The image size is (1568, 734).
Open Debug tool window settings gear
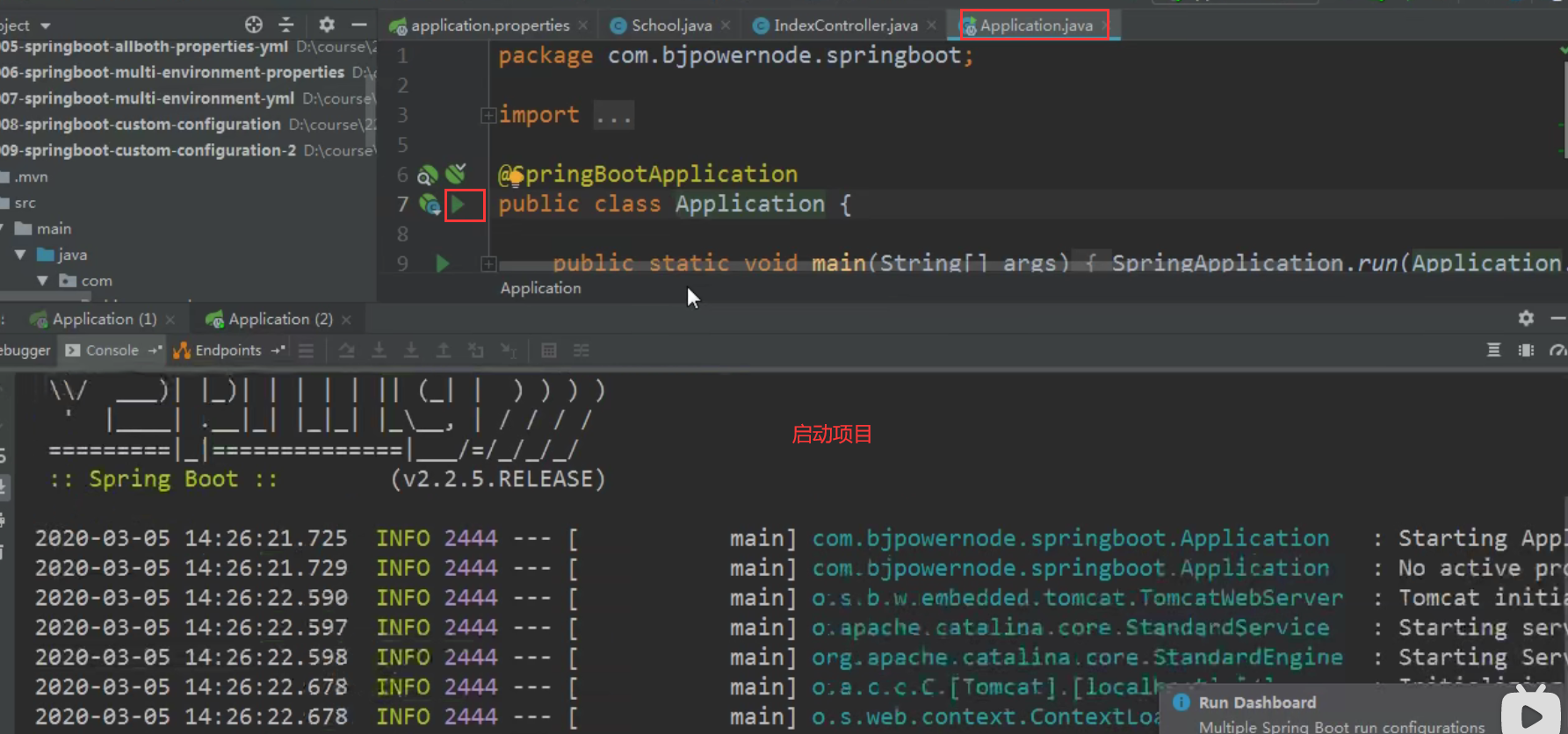point(1526,318)
